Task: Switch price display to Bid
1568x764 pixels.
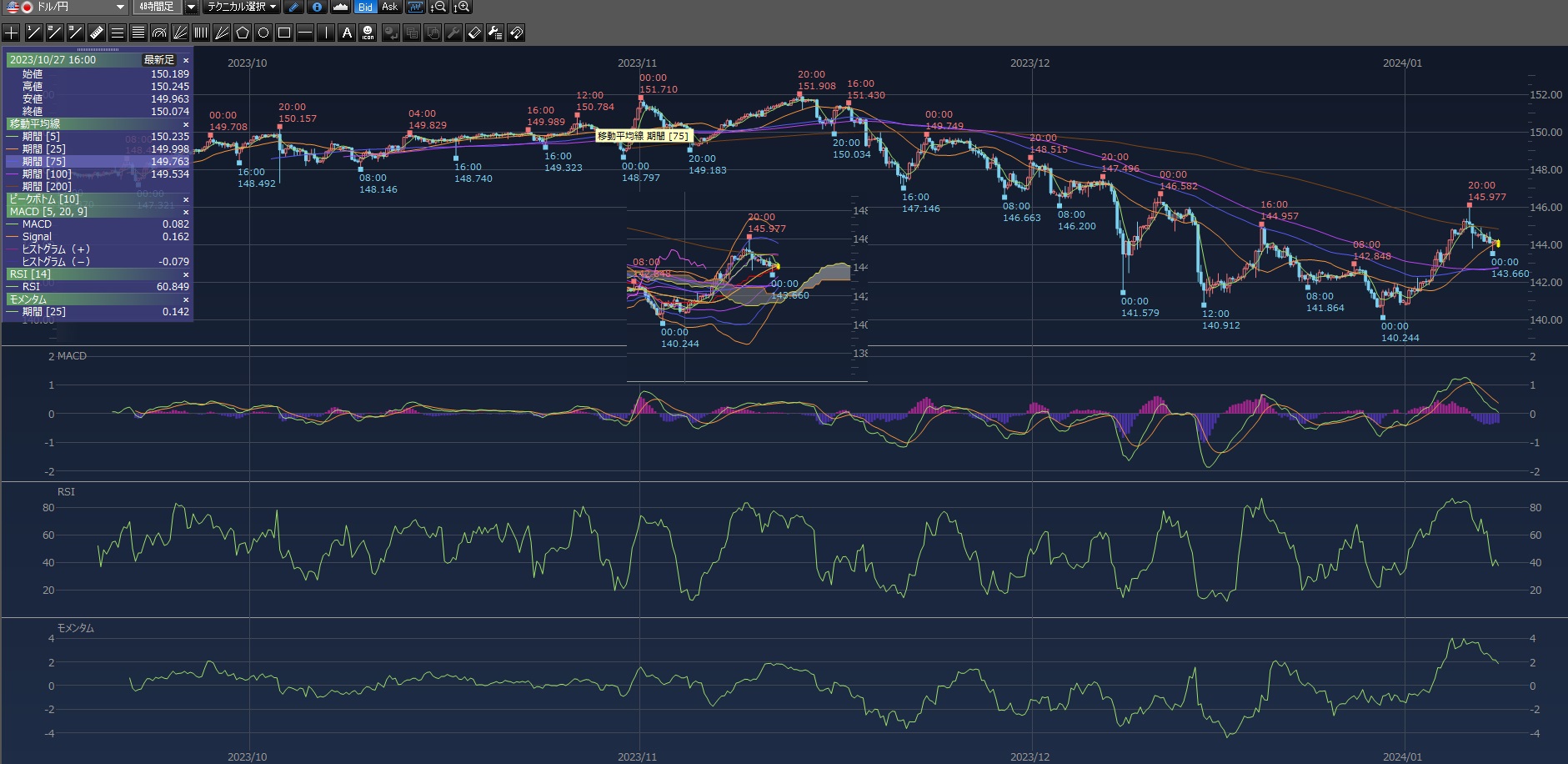Action: [x=365, y=7]
